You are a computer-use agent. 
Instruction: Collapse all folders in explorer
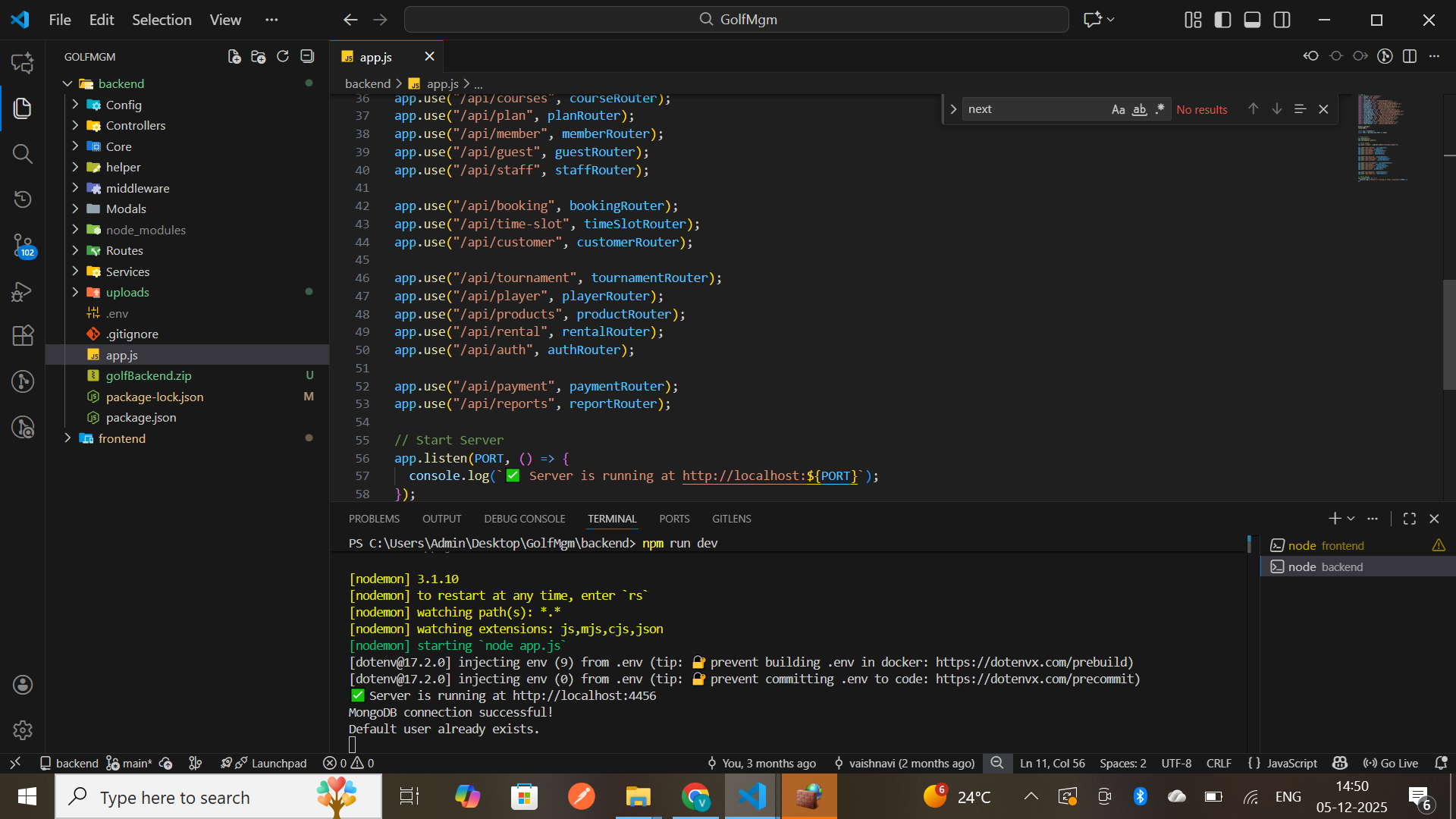(x=307, y=57)
